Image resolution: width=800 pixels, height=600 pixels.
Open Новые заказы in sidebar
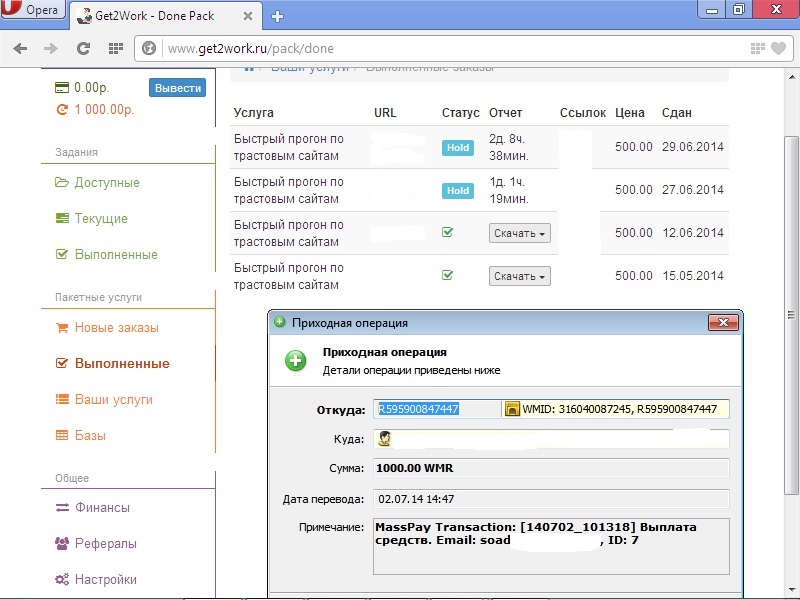116,328
